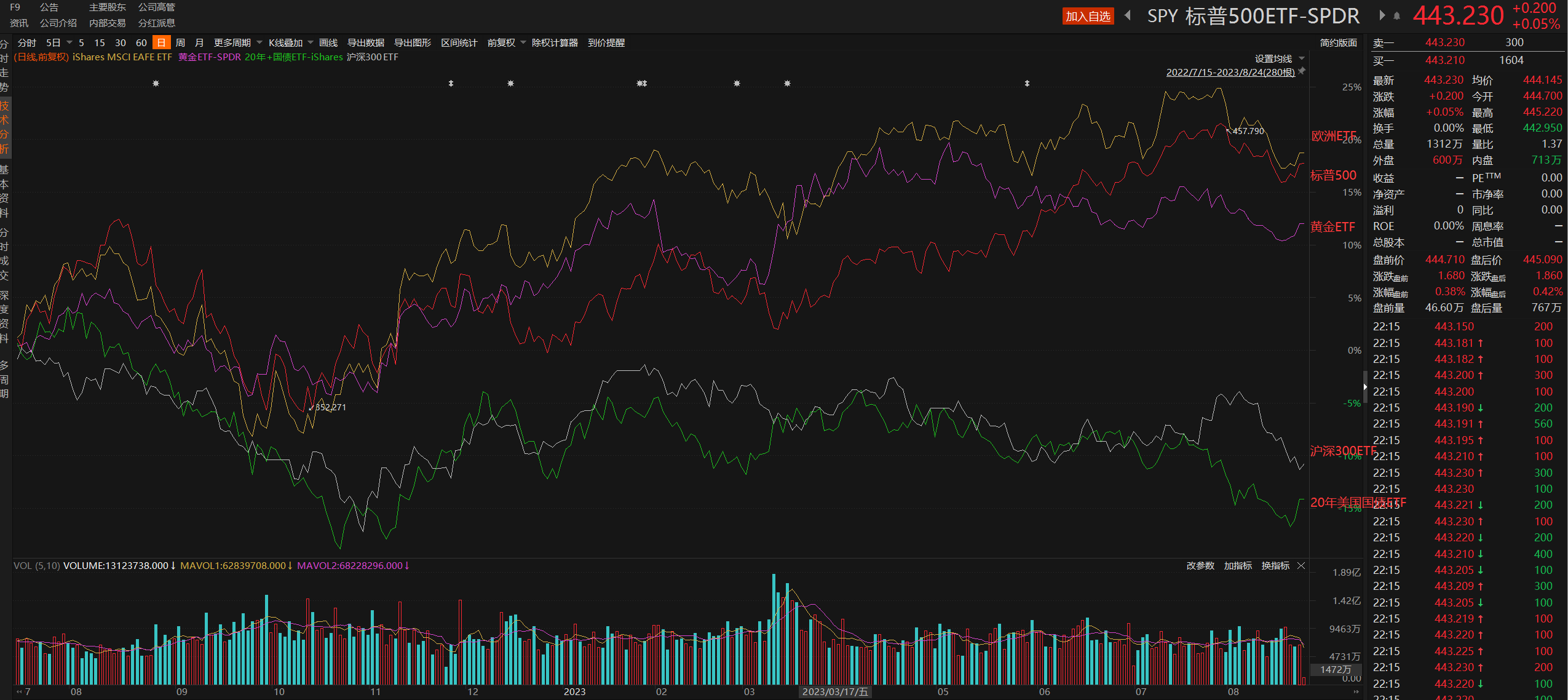Click the price alert bell icon

click(1397, 16)
